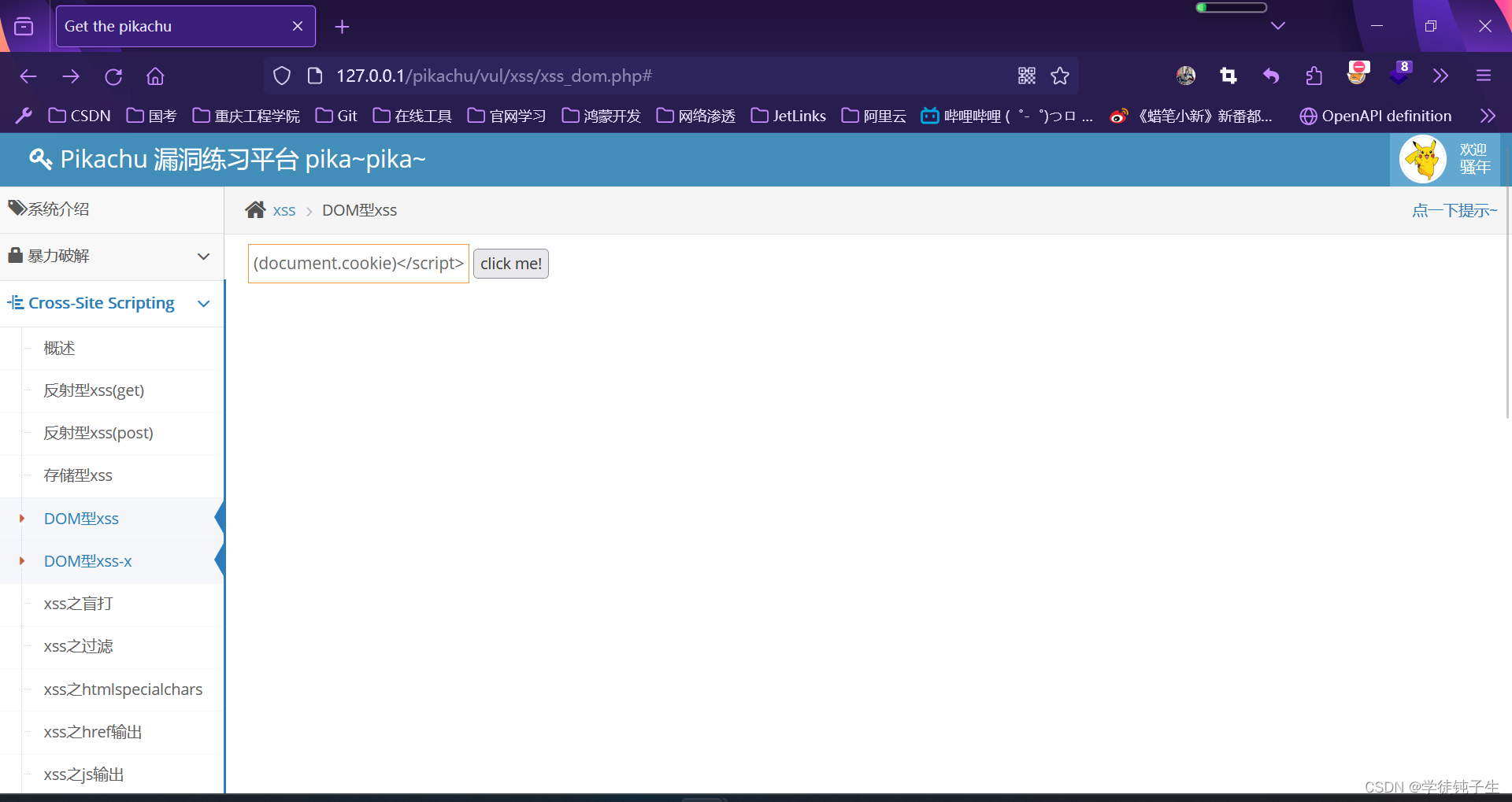This screenshot has height=802, width=1512.
Task: Open the list all tabs dropdown arrow
Action: (1278, 26)
